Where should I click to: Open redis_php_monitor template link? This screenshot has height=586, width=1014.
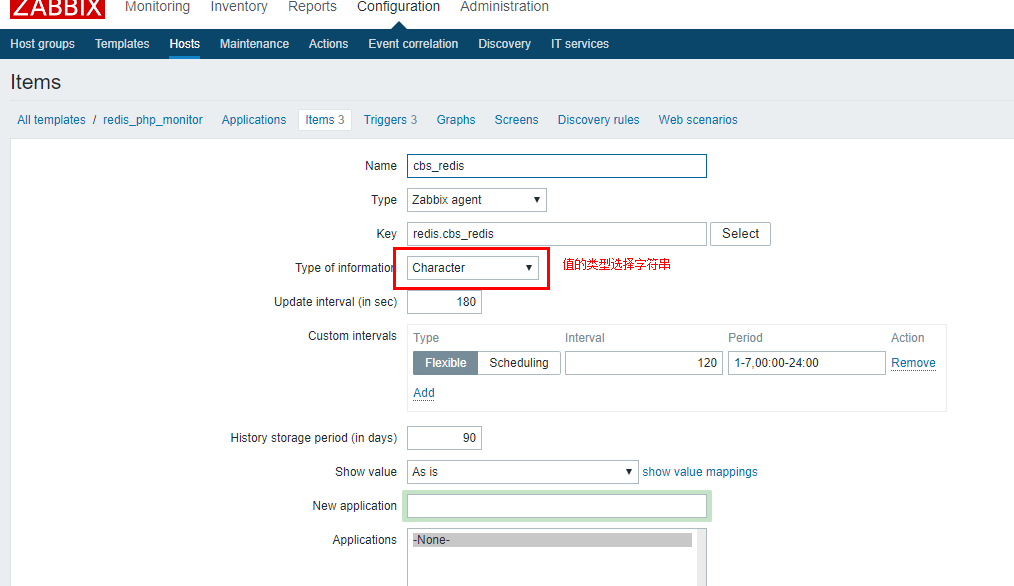click(153, 120)
